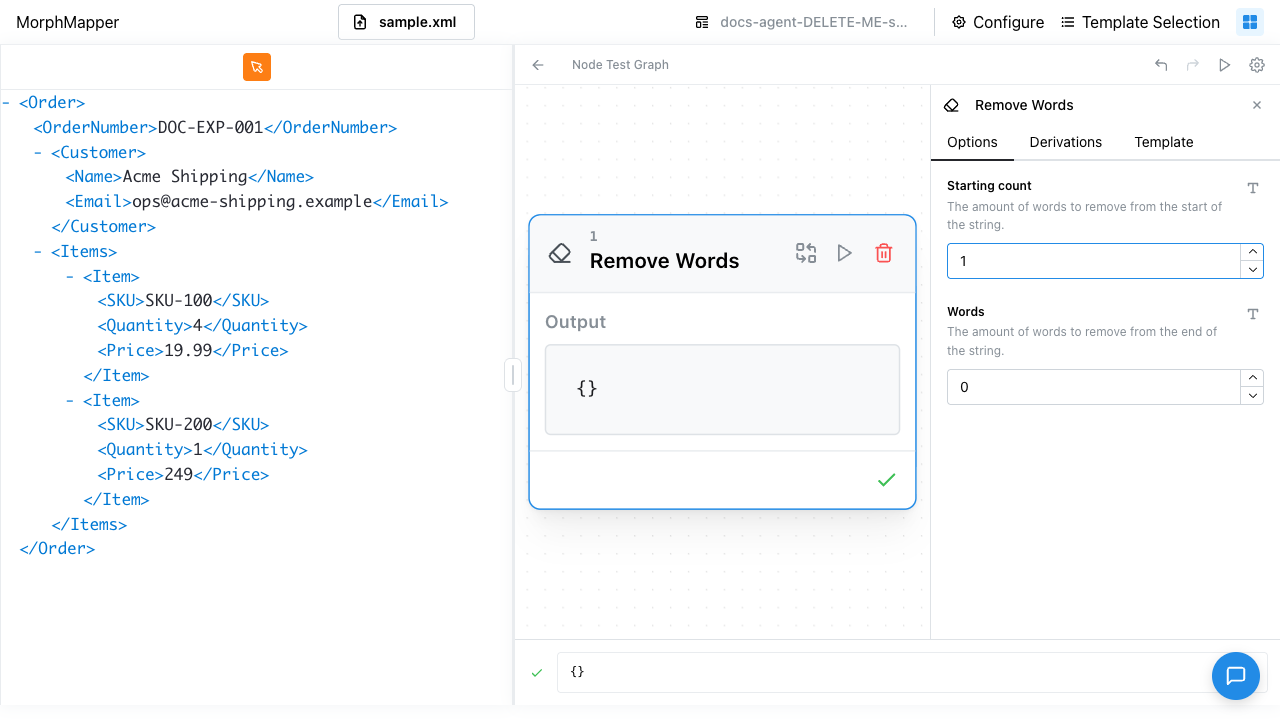Run the graph with the toolbar play icon
Screen dimensions: 1280x720
tap(1225, 65)
